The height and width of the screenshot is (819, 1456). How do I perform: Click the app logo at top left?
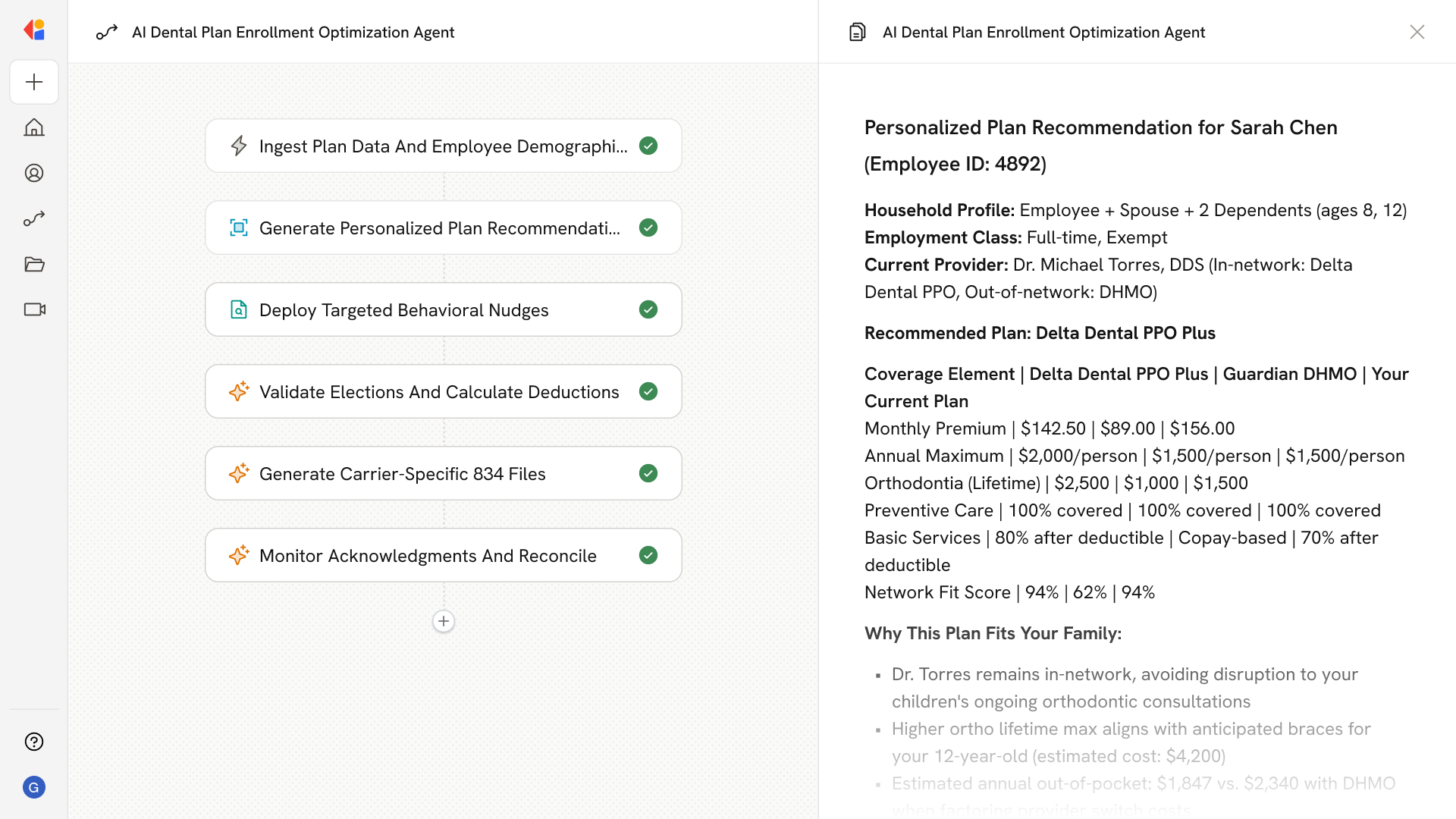tap(34, 30)
